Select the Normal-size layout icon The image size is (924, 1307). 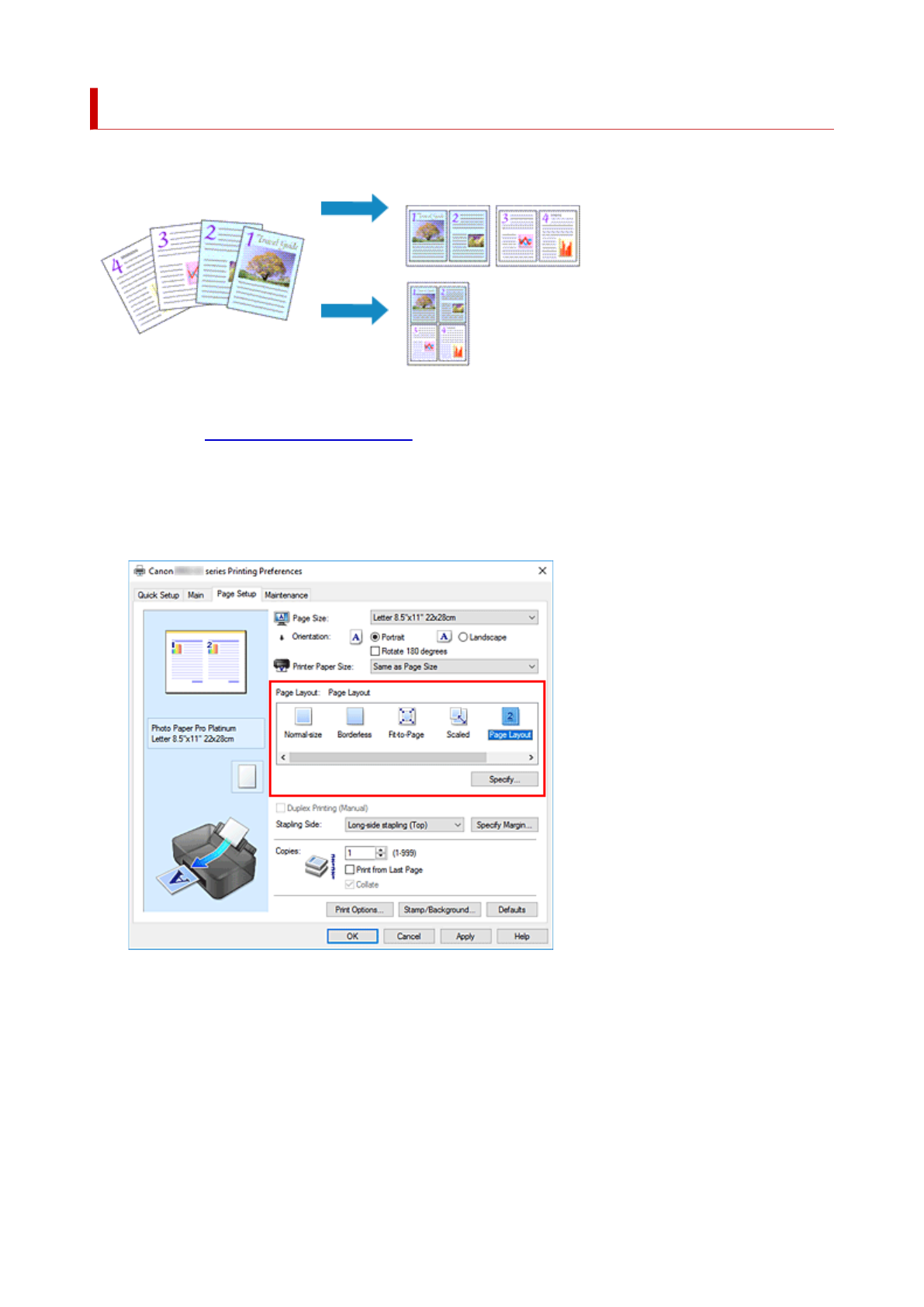pyautogui.click(x=303, y=716)
